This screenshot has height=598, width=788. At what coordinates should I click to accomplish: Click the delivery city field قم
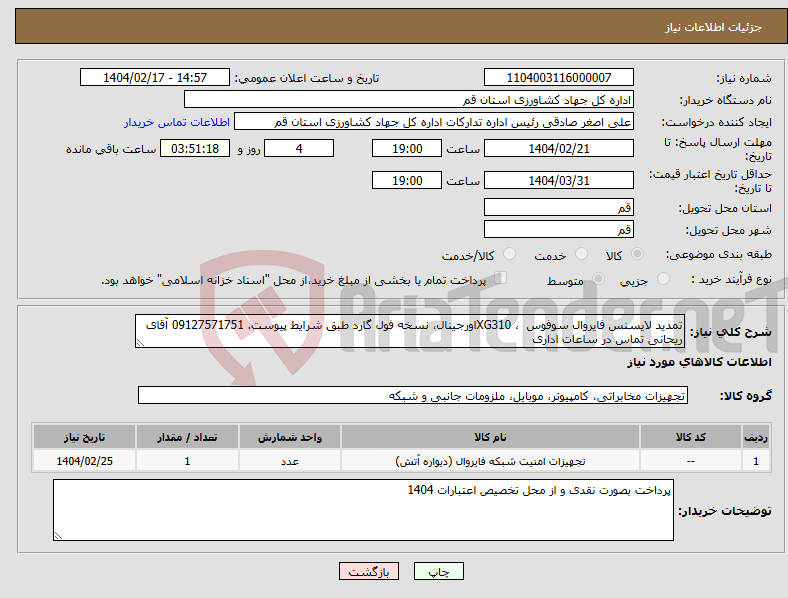(x=558, y=229)
